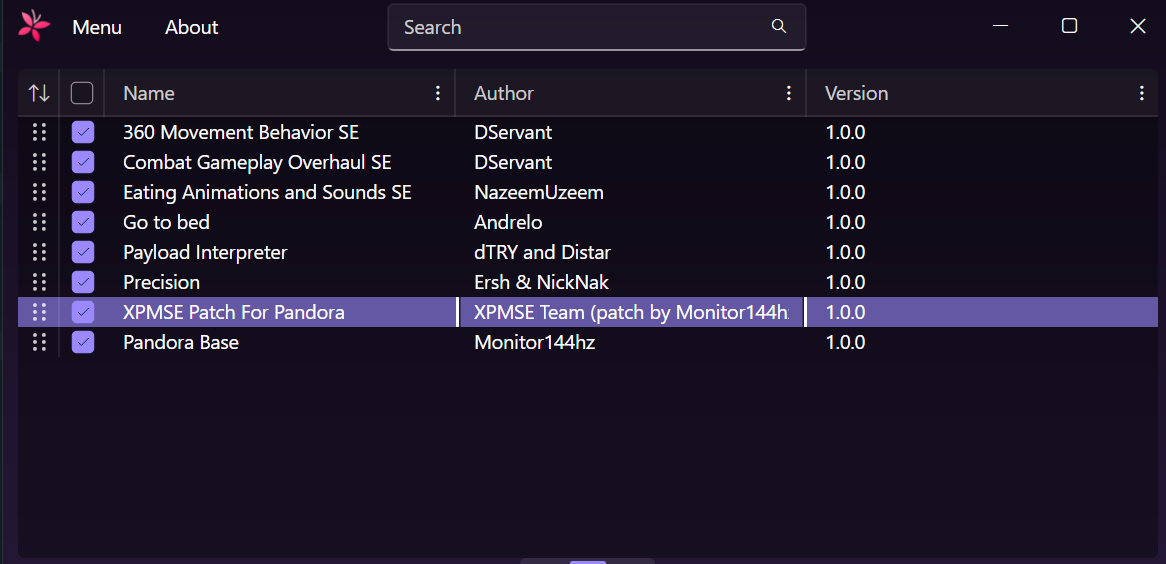
Task: Click the search magnifier icon
Action: point(779,27)
